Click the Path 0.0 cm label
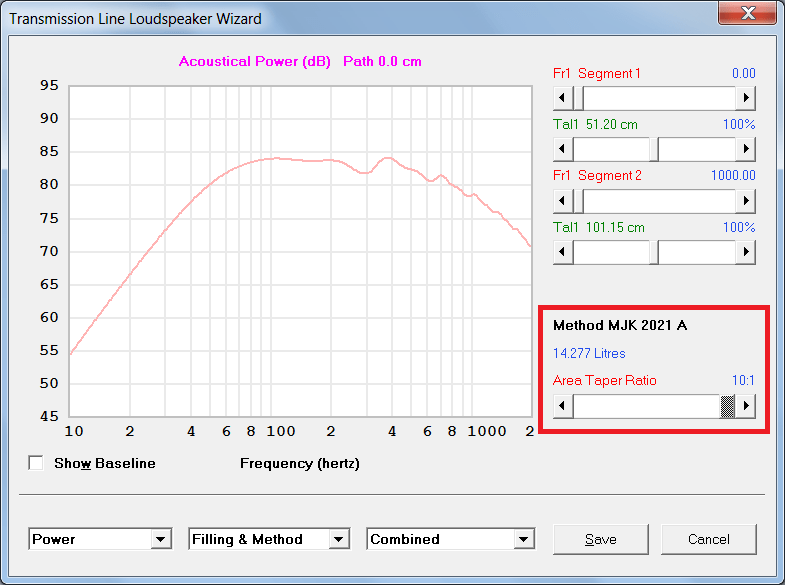The image size is (785, 585). click(x=382, y=62)
